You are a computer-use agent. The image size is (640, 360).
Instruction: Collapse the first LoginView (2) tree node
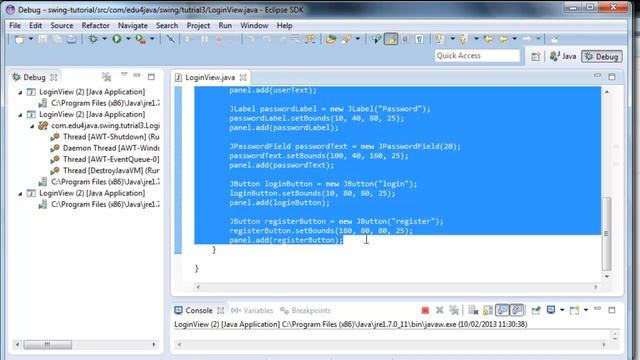[x=20, y=92]
